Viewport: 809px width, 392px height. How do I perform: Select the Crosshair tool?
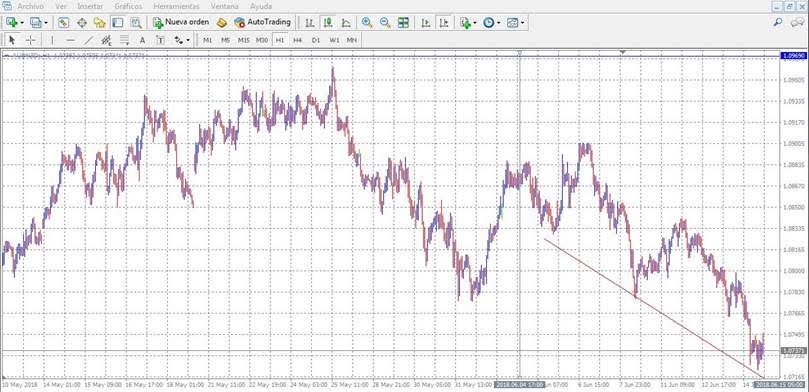[30, 40]
